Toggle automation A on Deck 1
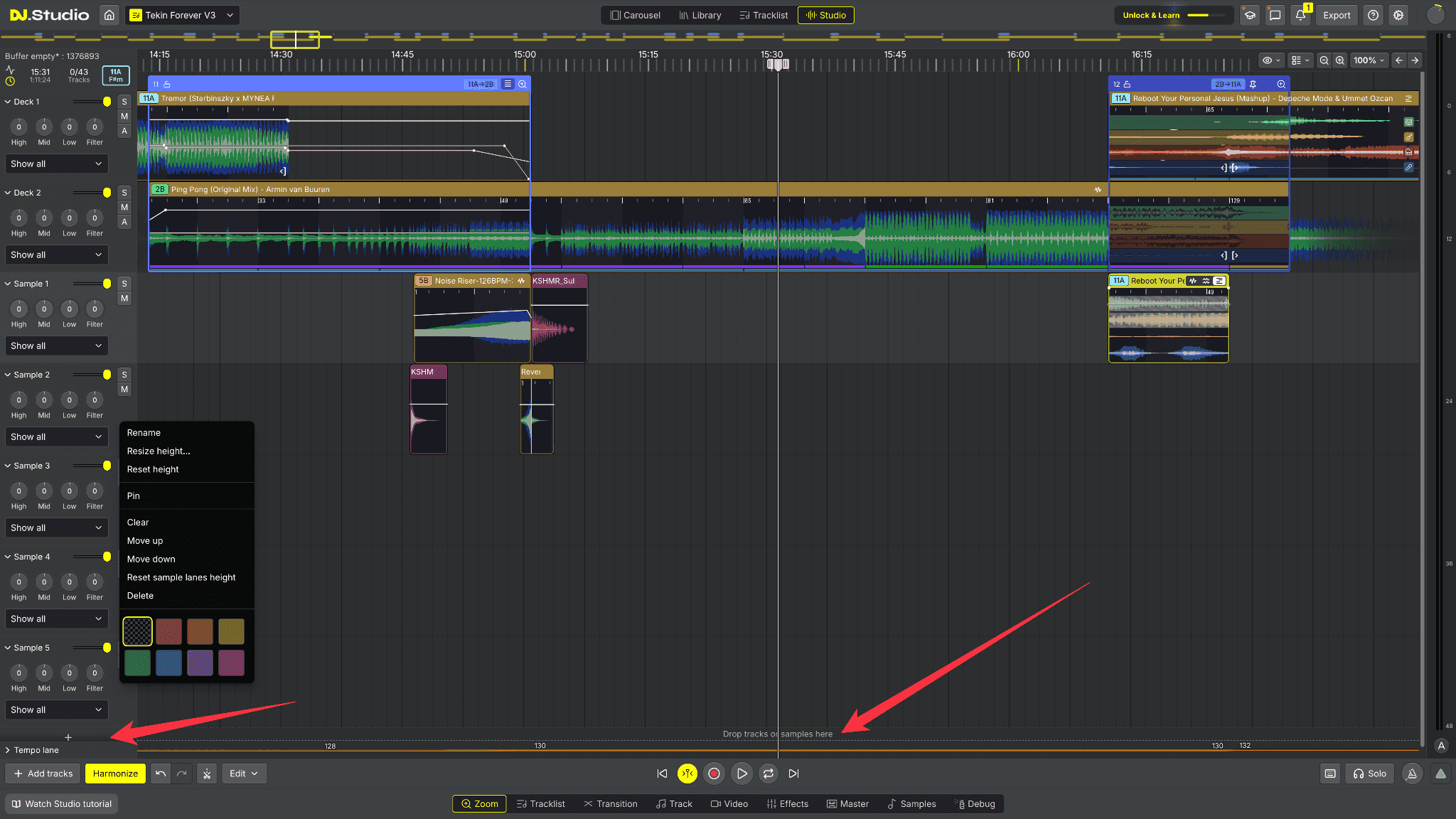Image resolution: width=1456 pixels, height=819 pixels. [124, 131]
